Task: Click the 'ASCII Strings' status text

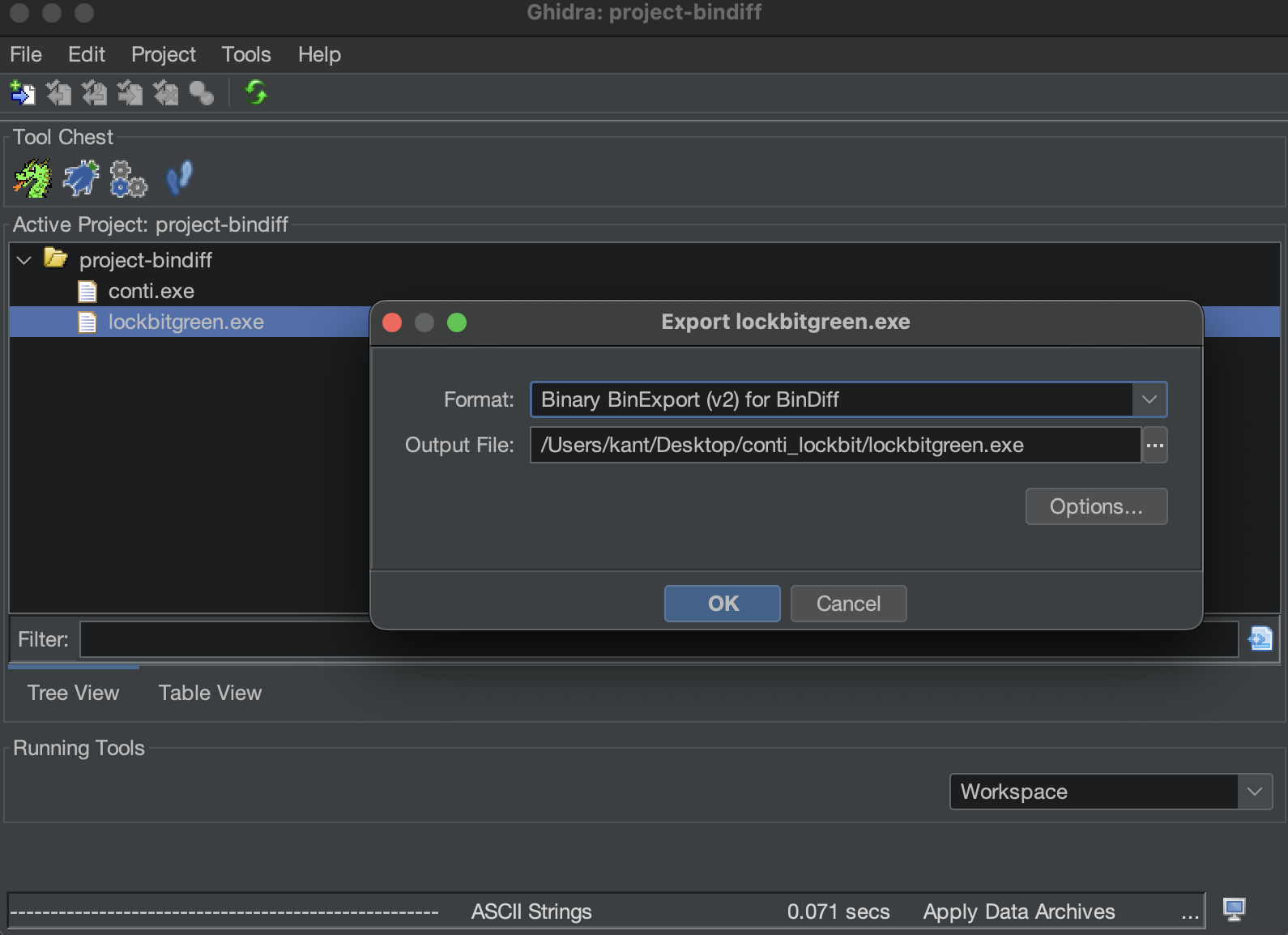Action: pyautogui.click(x=531, y=912)
